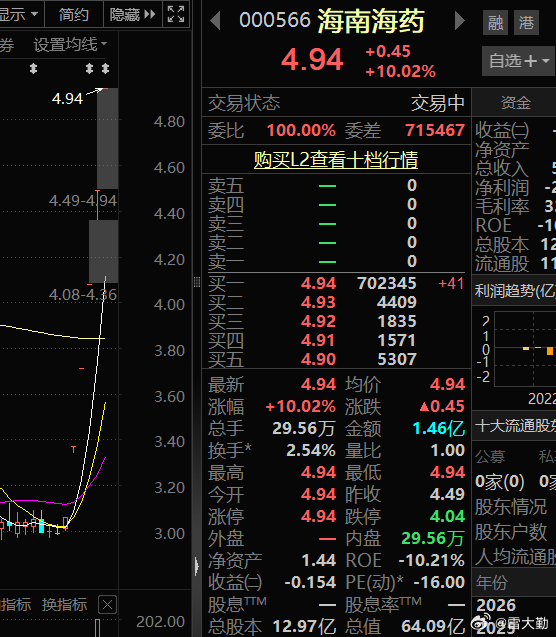
Task: Click the 总手 value 29.56万
Action: click(x=303, y=428)
